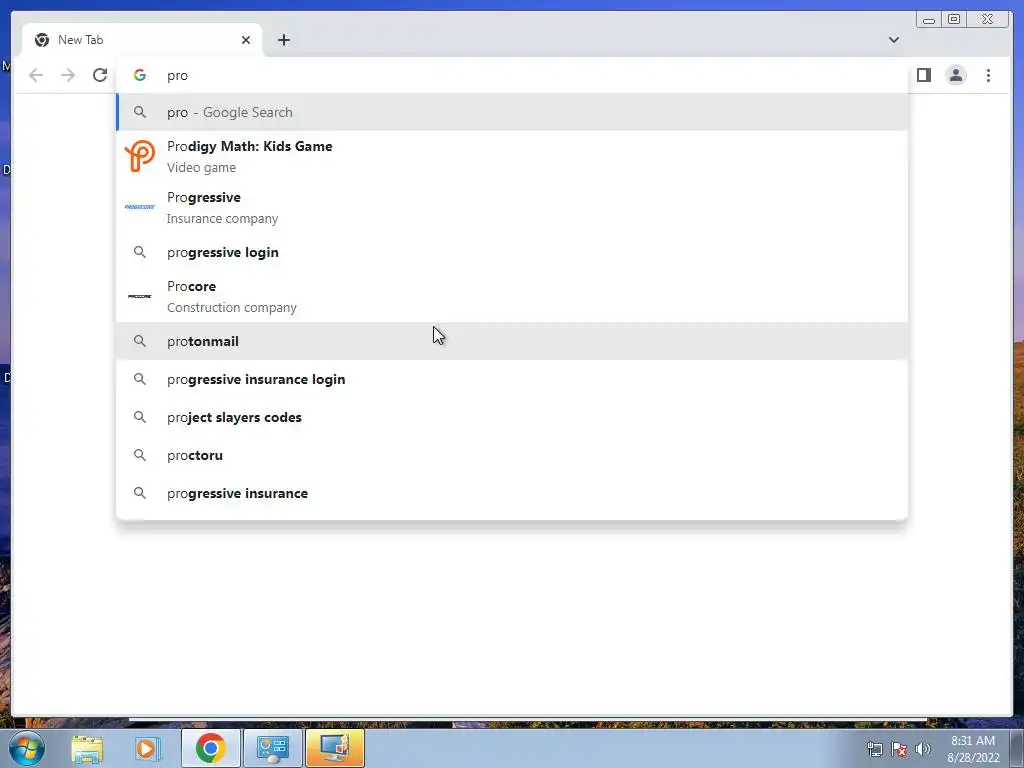Click Google G icon in address bar
The image size is (1024, 768).
tap(140, 75)
